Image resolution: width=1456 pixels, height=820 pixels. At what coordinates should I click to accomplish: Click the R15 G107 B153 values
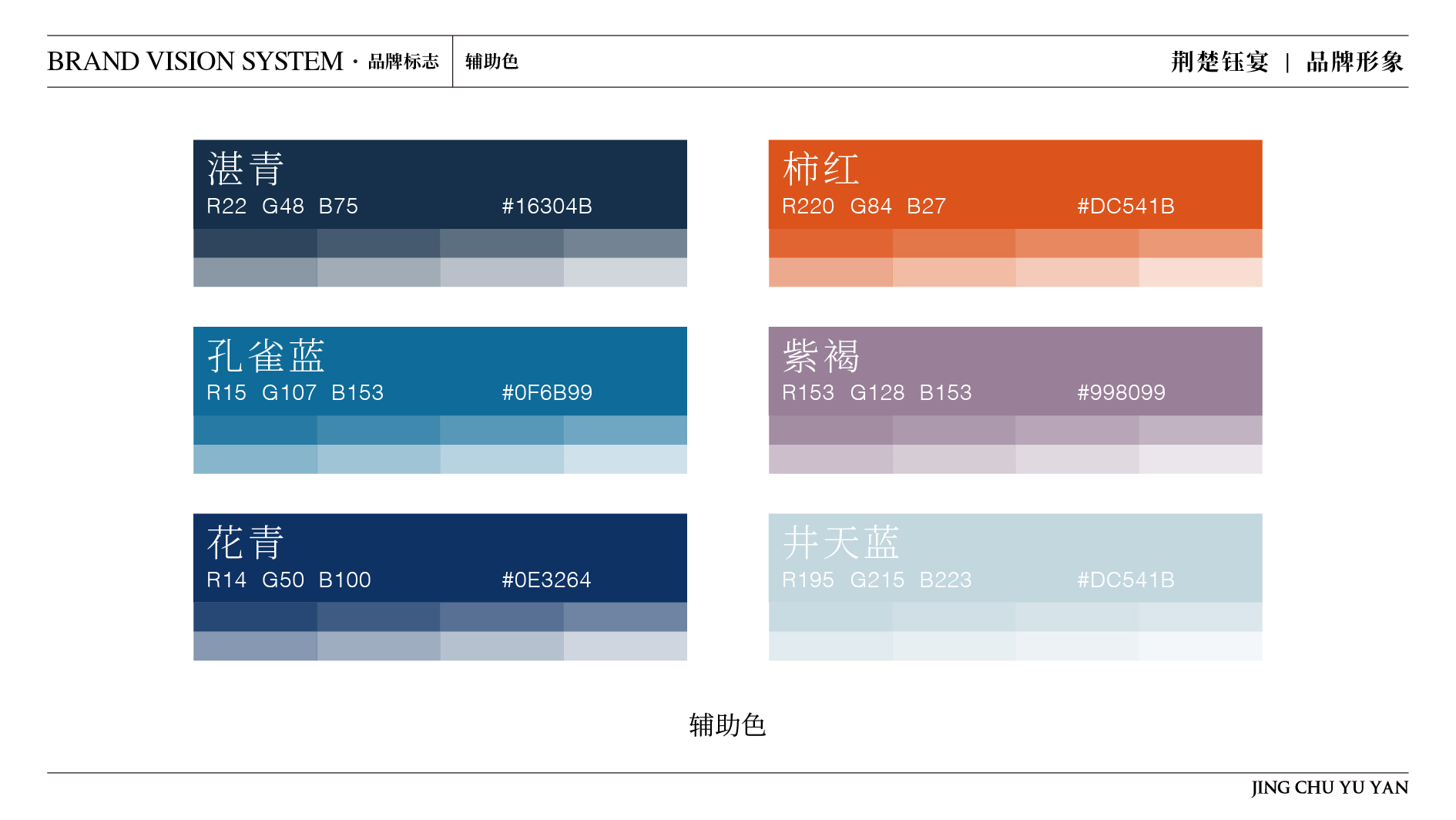coord(295,393)
